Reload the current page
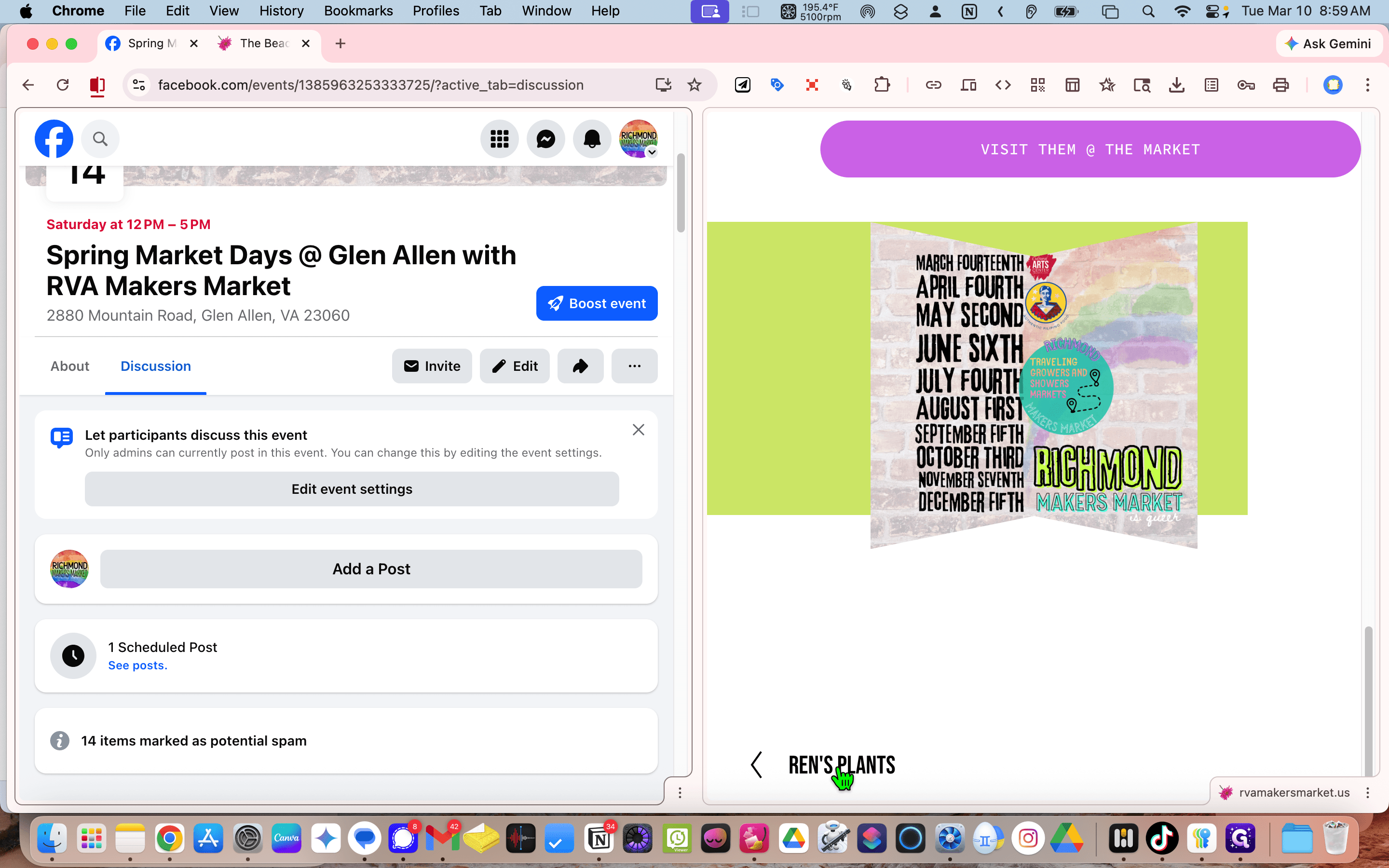The image size is (1389, 868). [x=63, y=85]
